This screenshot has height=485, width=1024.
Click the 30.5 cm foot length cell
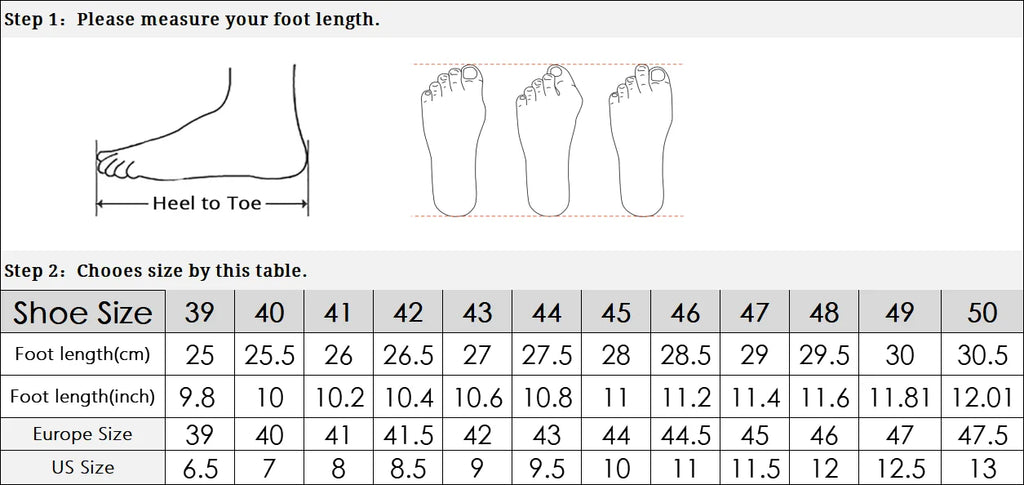click(x=982, y=355)
